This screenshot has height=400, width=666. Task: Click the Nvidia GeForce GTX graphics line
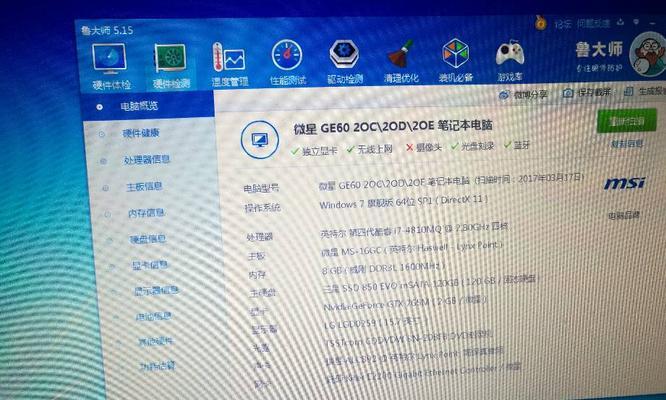point(405,303)
